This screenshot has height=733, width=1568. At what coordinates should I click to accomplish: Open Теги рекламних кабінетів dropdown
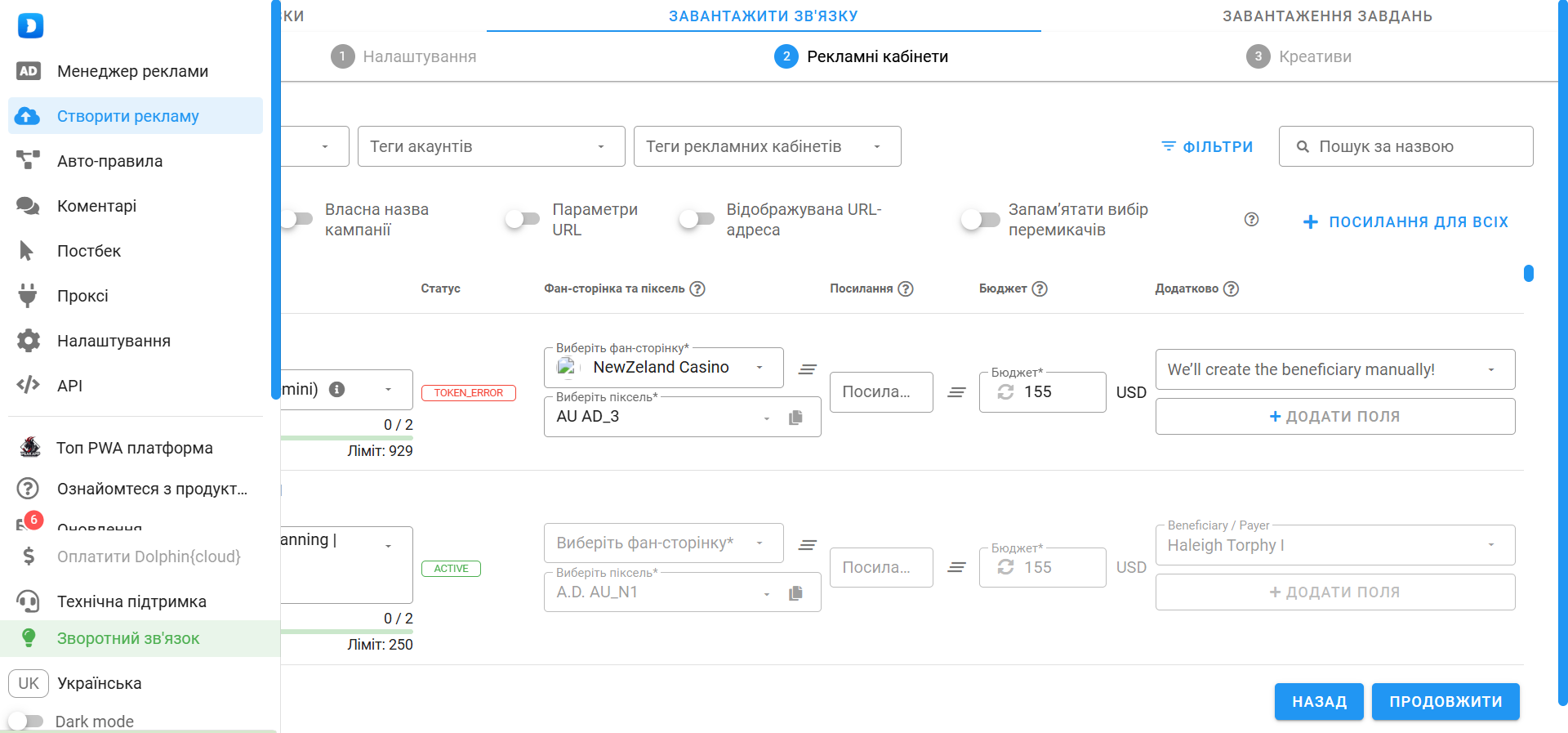(768, 146)
